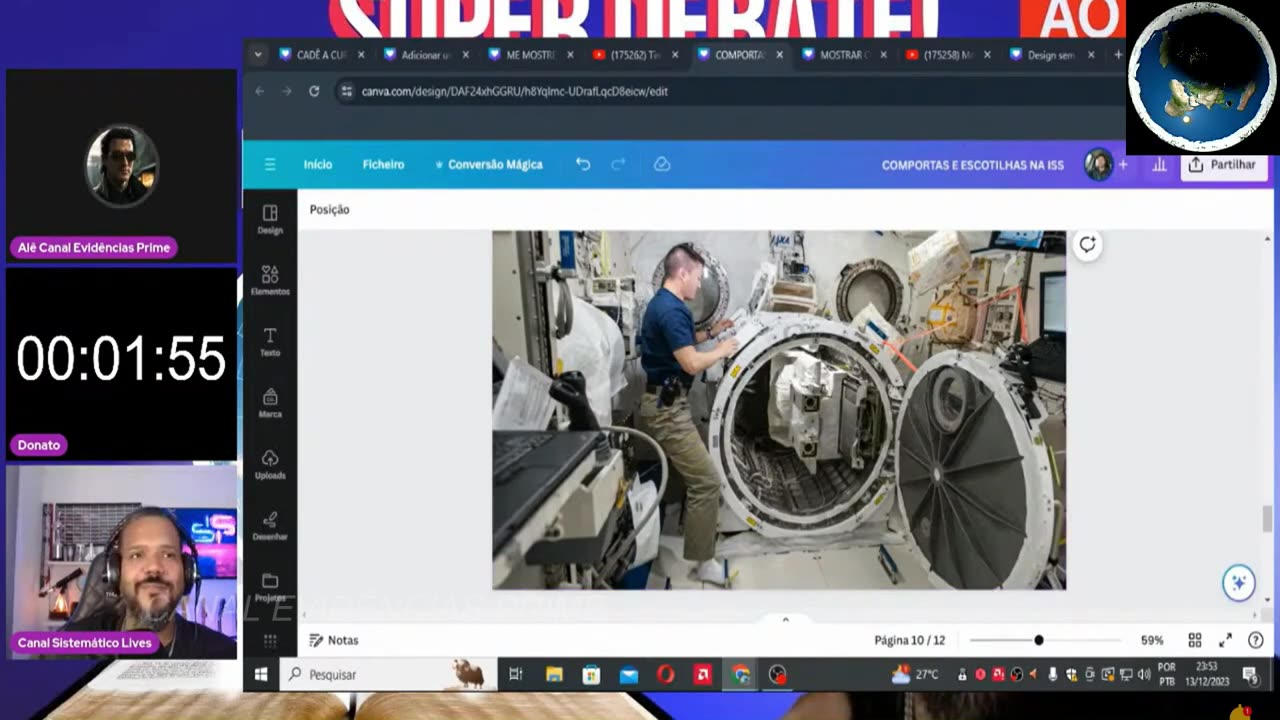Image resolution: width=1280 pixels, height=720 pixels.
Task: Switch to the MOSTRAR browser tab
Action: tap(843, 55)
